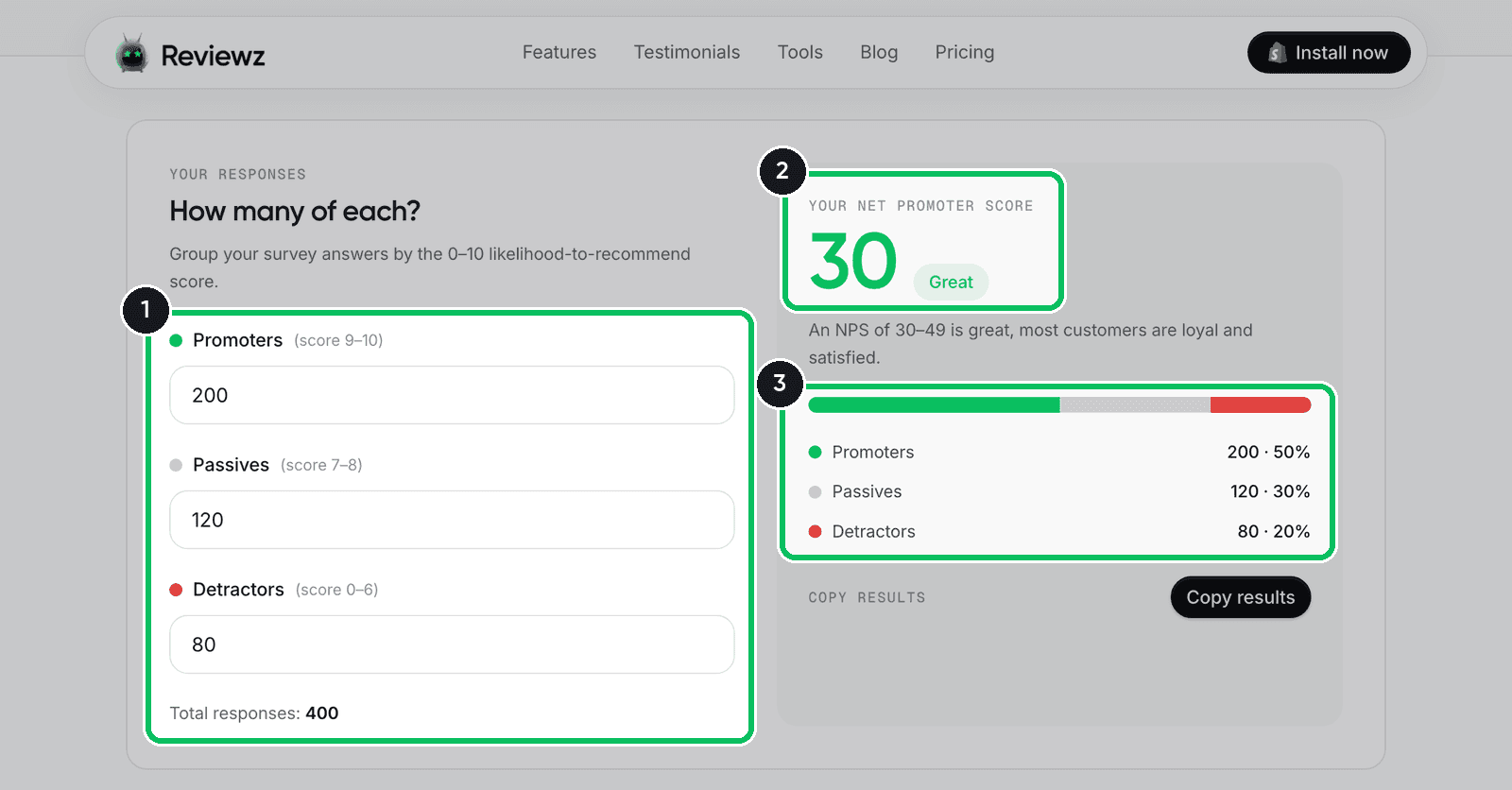Click the Install now button
Image resolution: width=1512 pixels, height=790 pixels.
[1329, 53]
